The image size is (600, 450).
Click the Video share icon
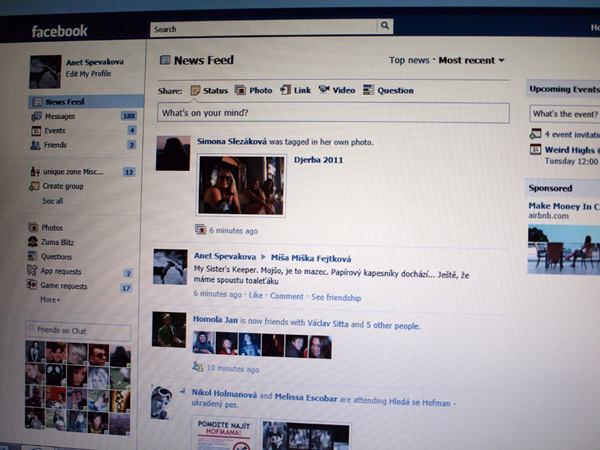point(324,90)
